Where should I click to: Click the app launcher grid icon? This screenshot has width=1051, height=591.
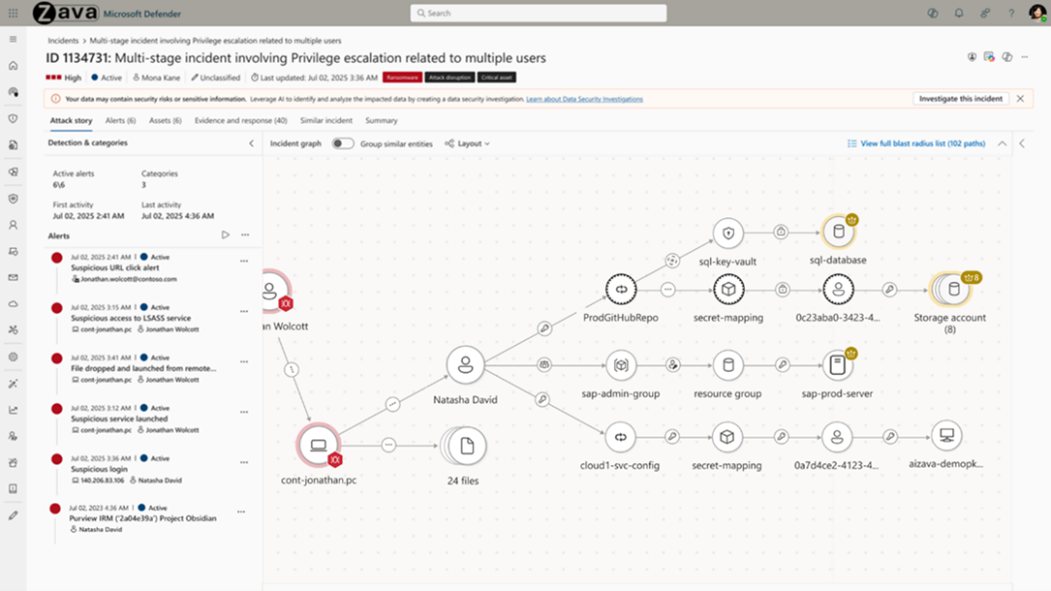(x=13, y=13)
